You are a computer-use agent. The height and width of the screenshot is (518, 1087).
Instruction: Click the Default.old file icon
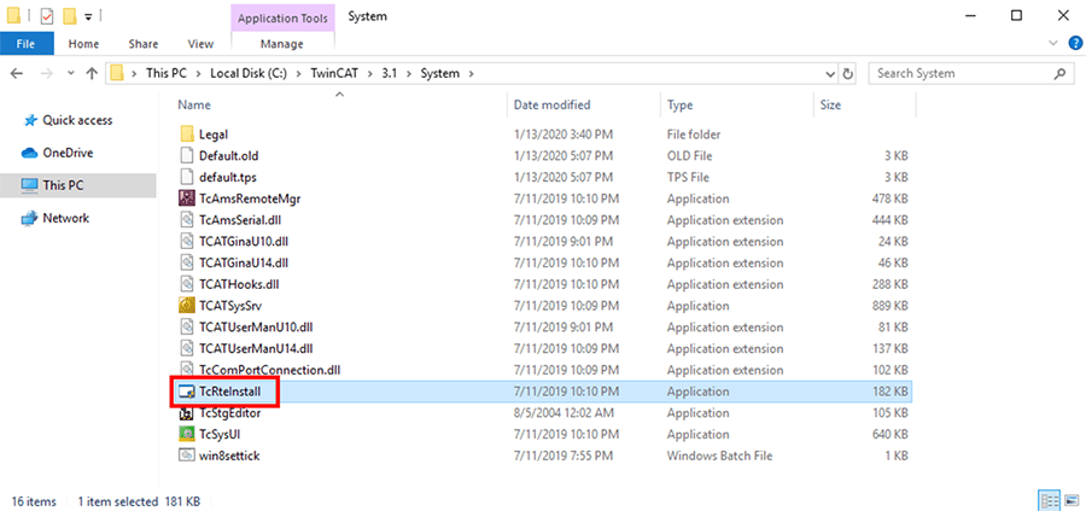187,156
